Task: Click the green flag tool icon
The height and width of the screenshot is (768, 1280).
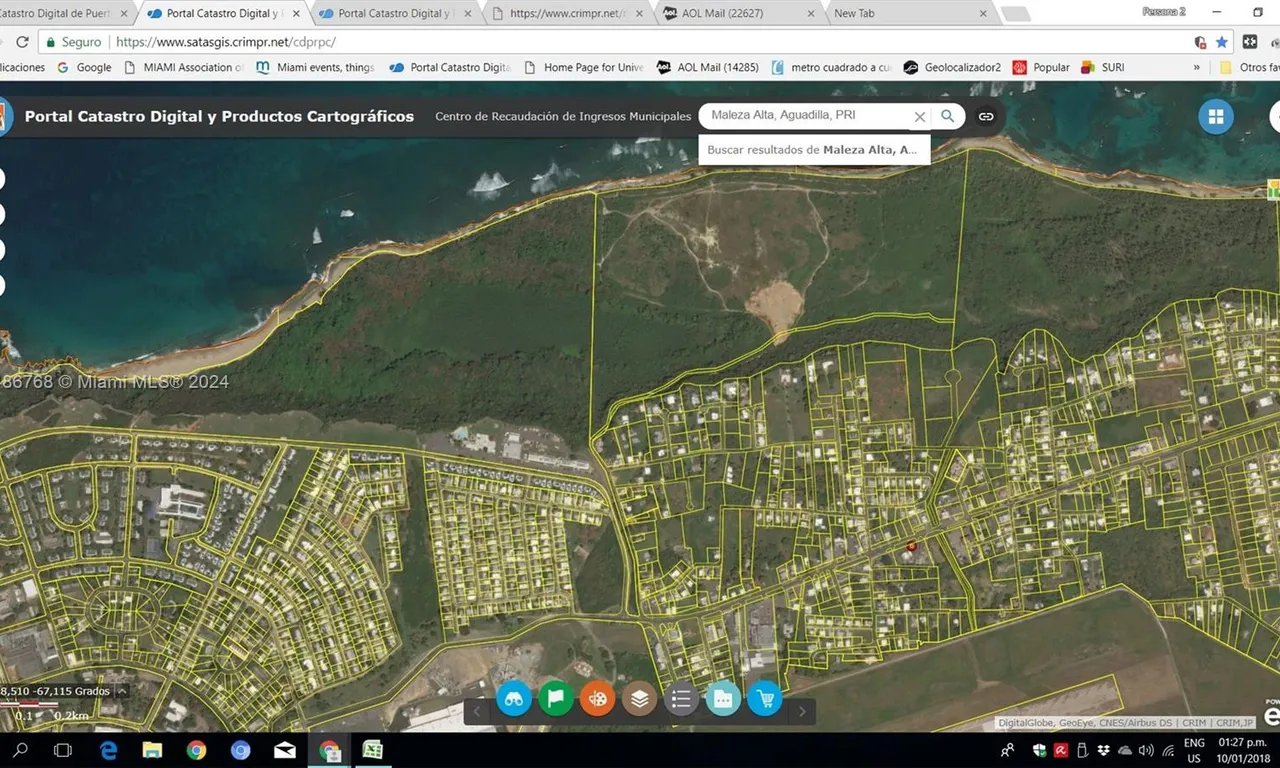Action: pyautogui.click(x=556, y=699)
